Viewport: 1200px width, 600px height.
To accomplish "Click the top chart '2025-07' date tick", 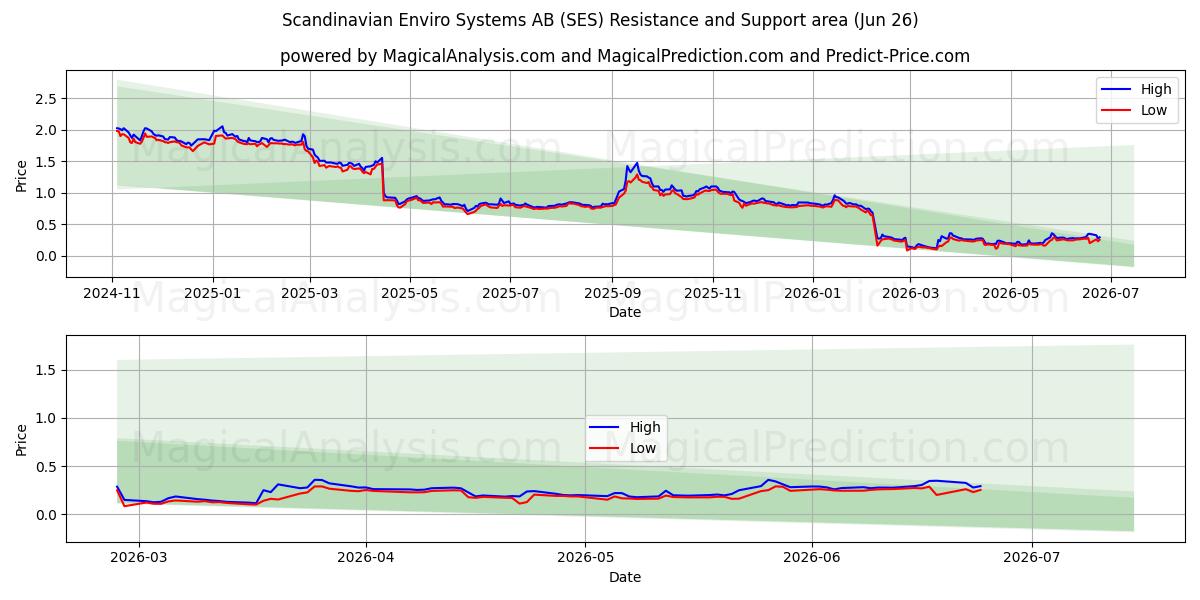I will pyautogui.click(x=510, y=295).
